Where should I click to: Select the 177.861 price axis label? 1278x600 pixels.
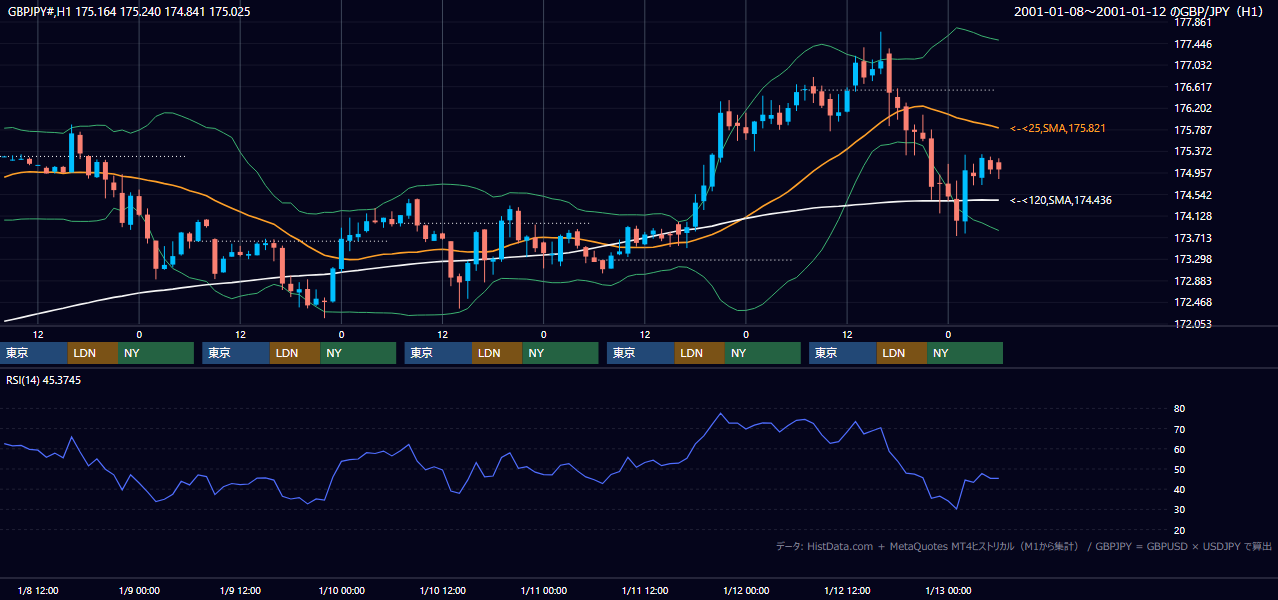click(1192, 22)
